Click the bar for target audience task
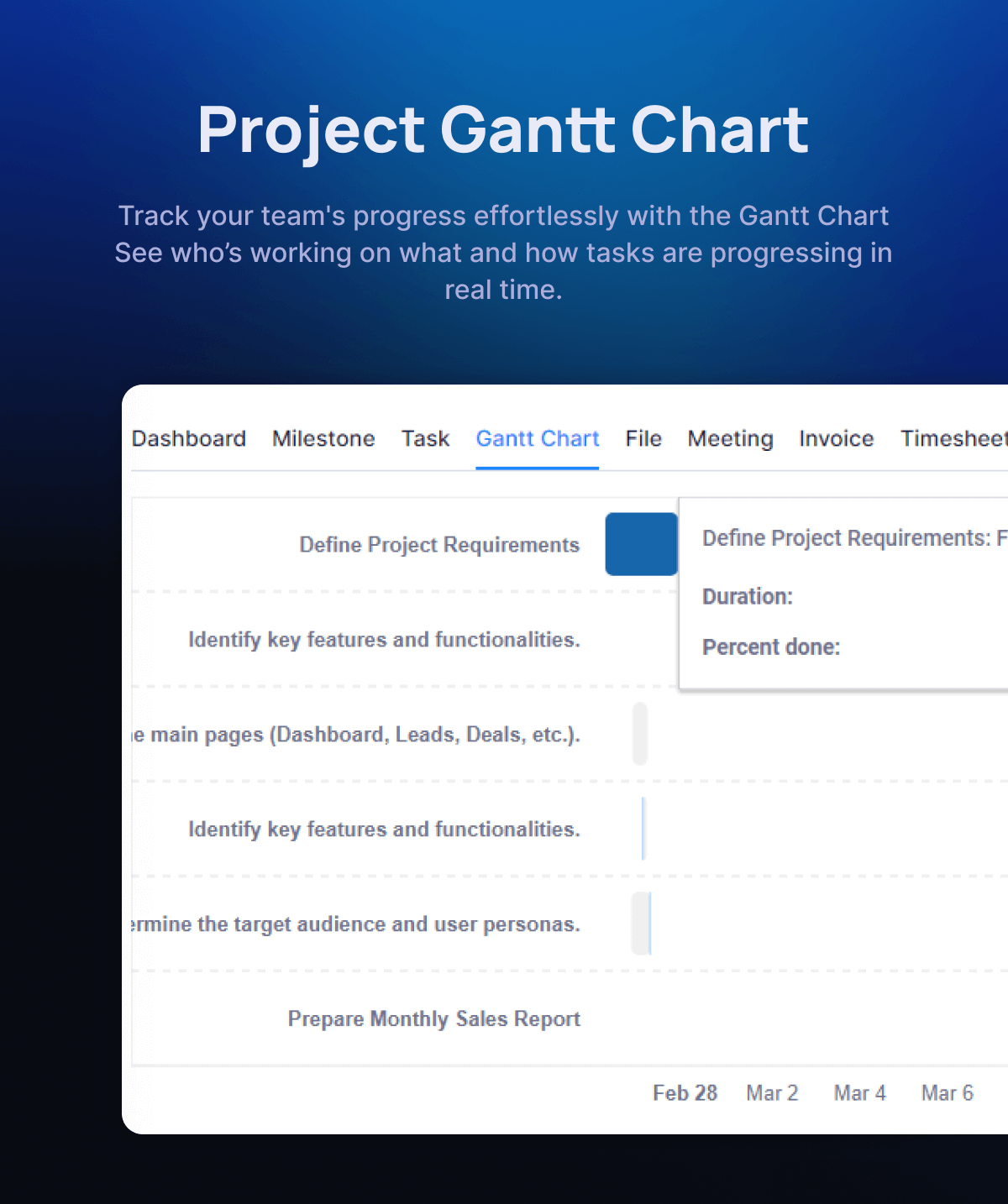The height and width of the screenshot is (1204, 1008). coord(642,924)
